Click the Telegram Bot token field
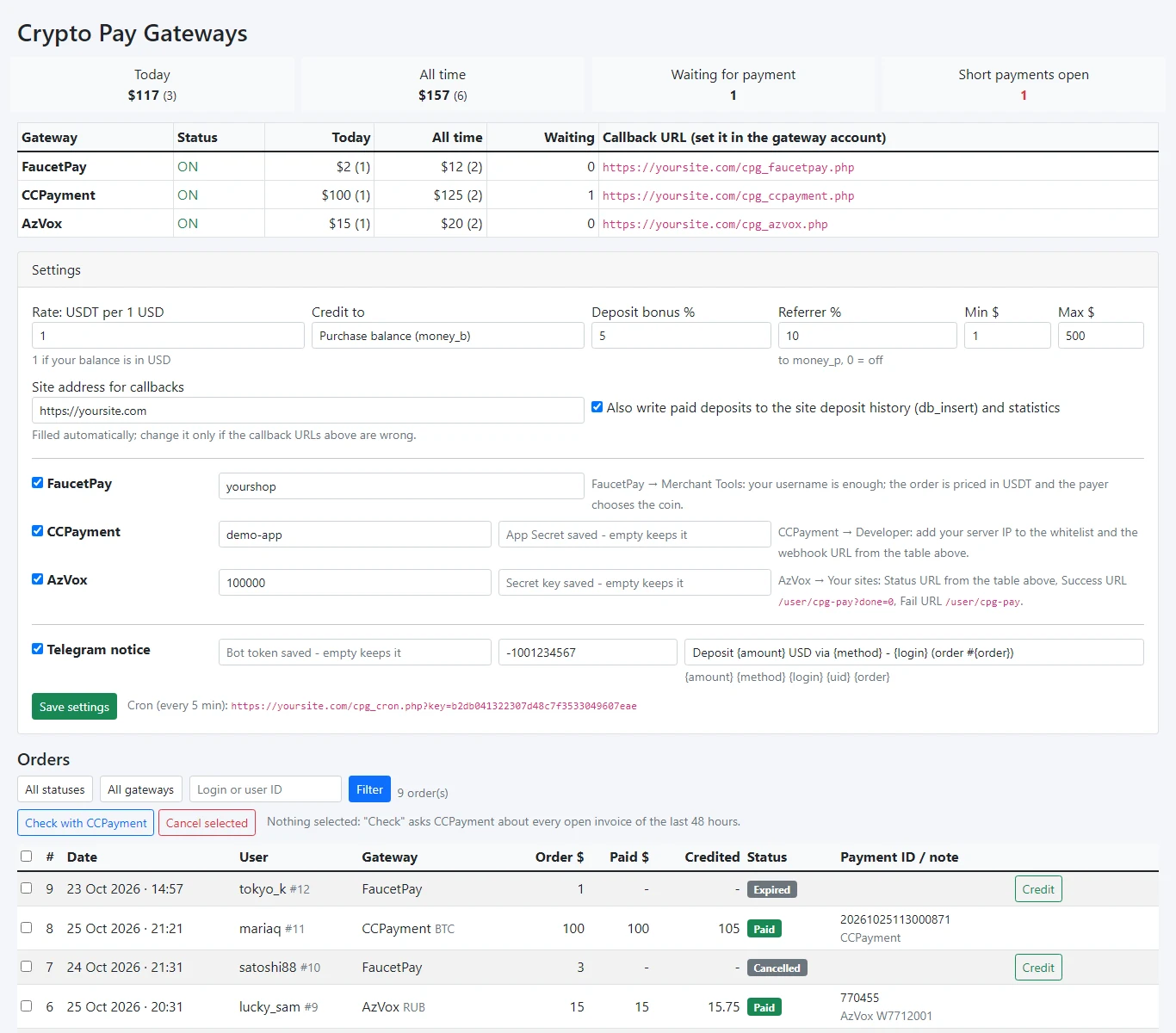 coord(355,653)
